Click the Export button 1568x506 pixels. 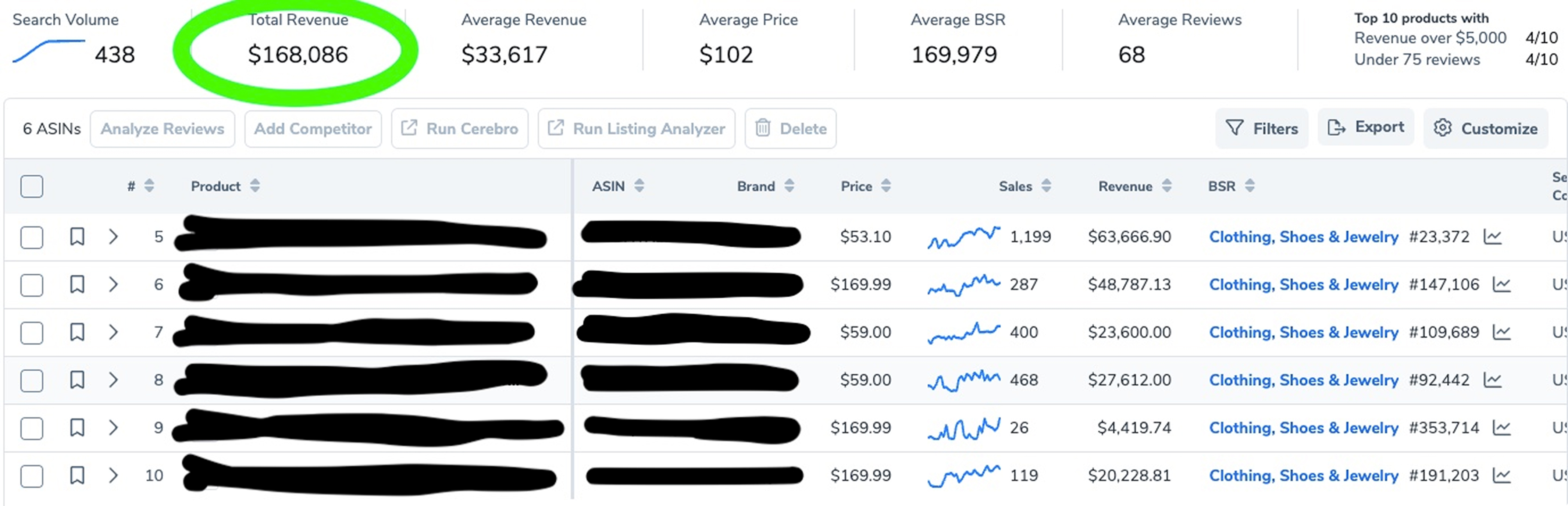tap(1366, 127)
